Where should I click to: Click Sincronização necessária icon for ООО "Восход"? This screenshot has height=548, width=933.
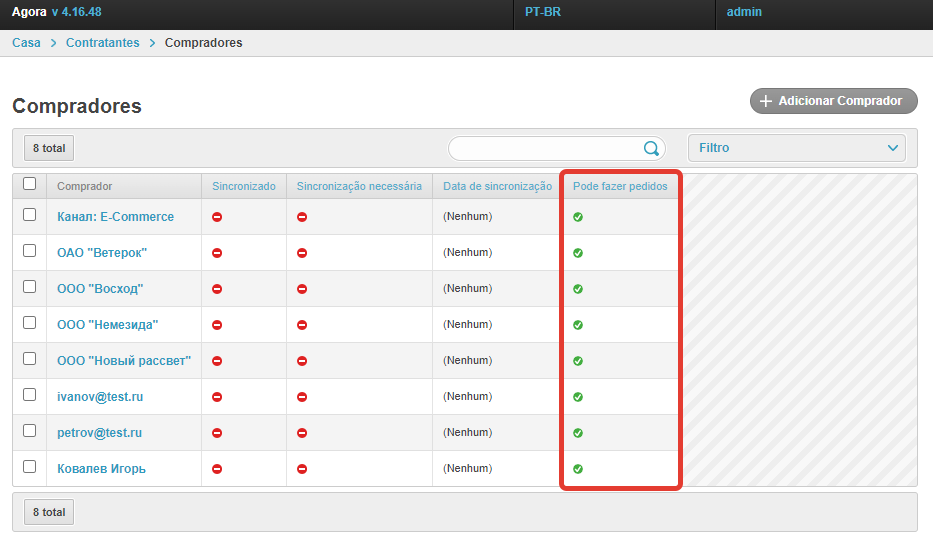pos(302,289)
